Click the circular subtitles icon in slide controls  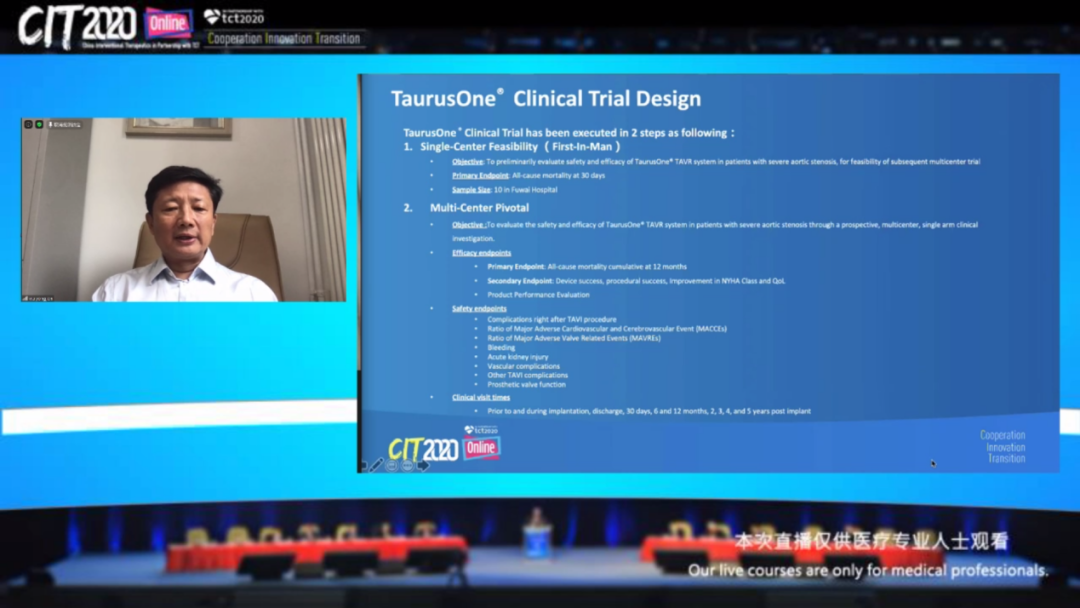(x=391, y=466)
